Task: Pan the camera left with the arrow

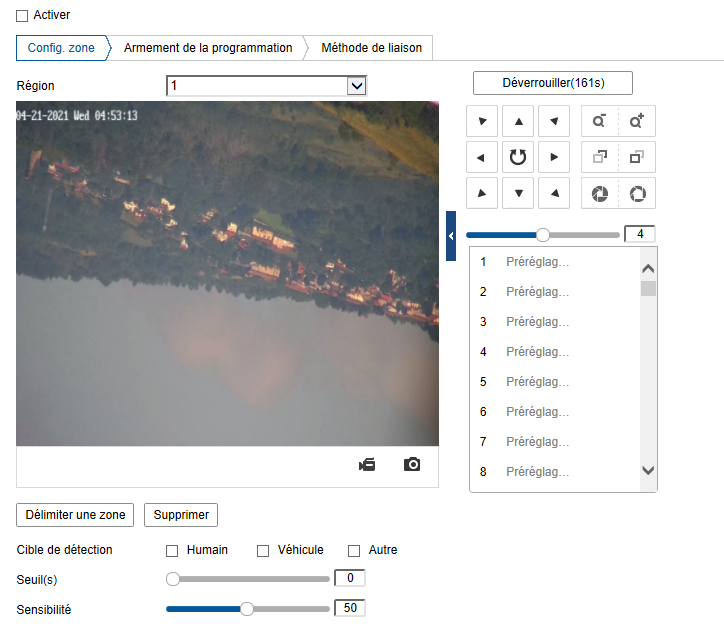Action: pyautogui.click(x=481, y=157)
